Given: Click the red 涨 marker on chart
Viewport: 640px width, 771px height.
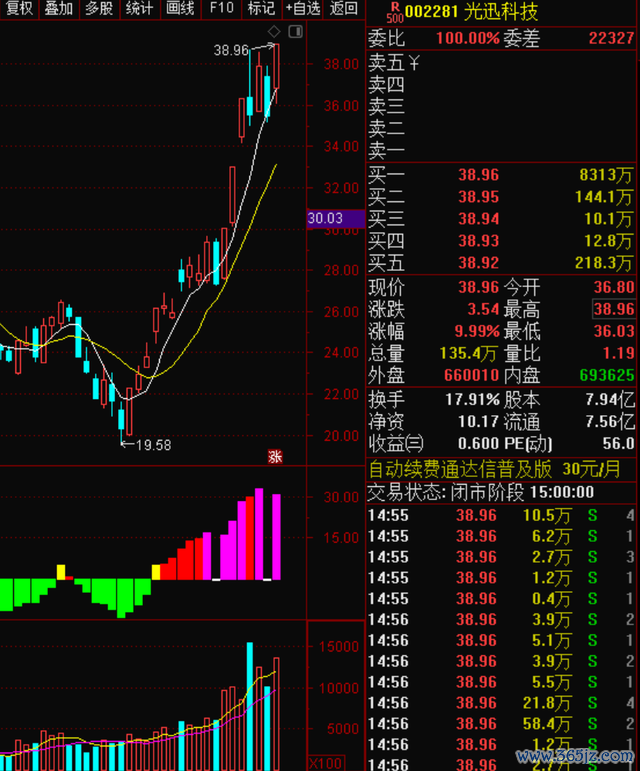Looking at the screenshot, I should (x=275, y=457).
